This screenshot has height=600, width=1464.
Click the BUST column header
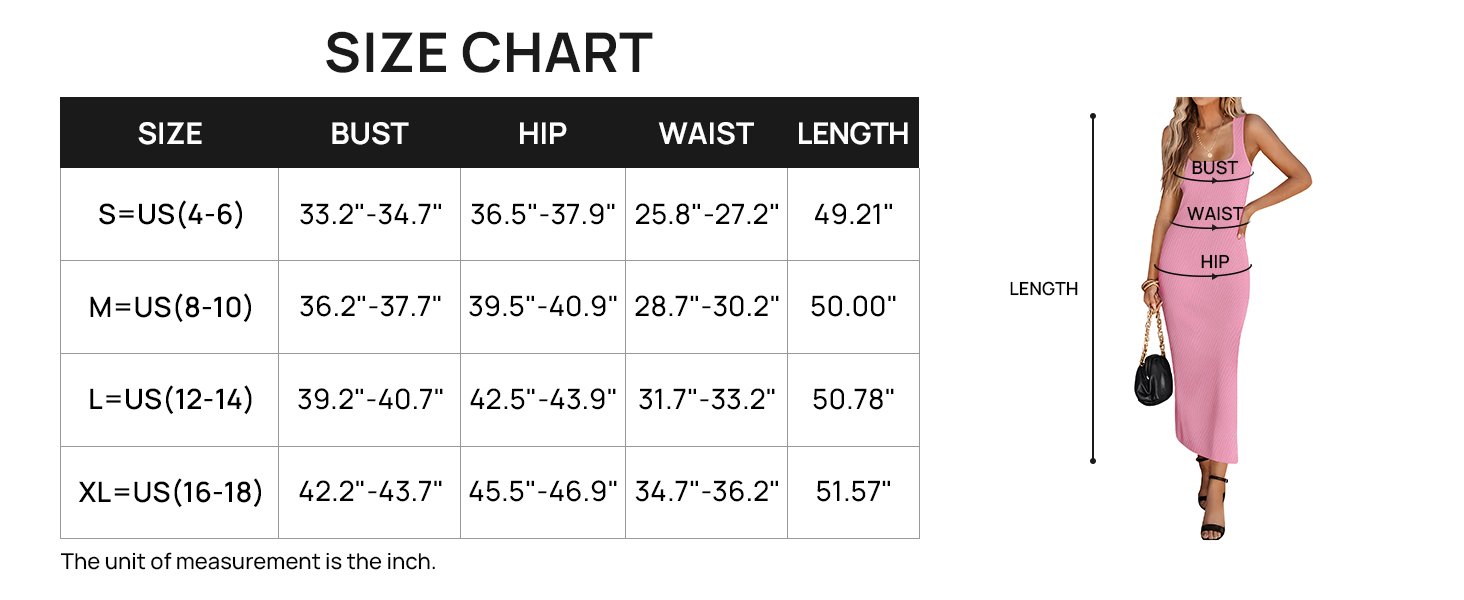369,134
